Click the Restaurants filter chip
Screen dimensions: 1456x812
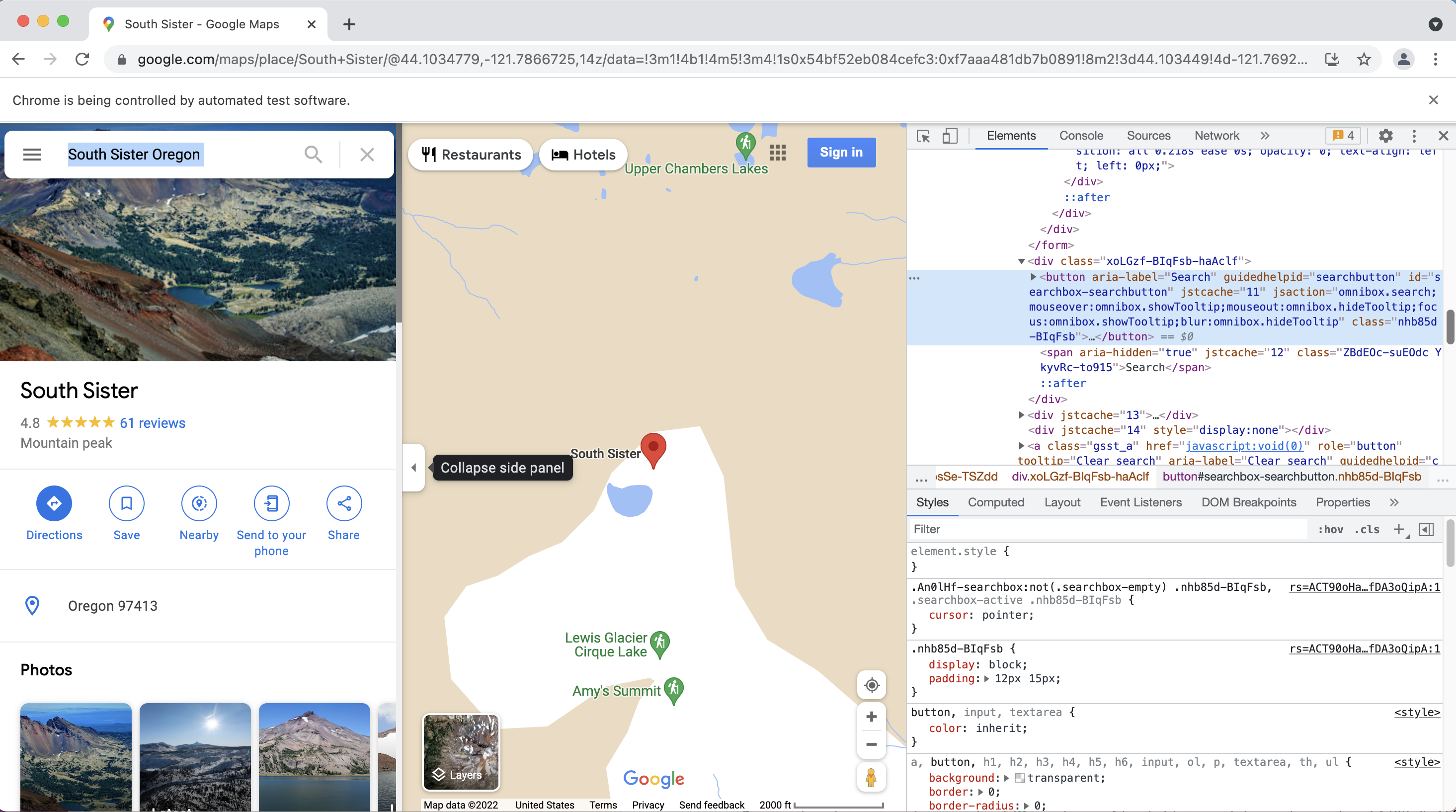(x=472, y=154)
